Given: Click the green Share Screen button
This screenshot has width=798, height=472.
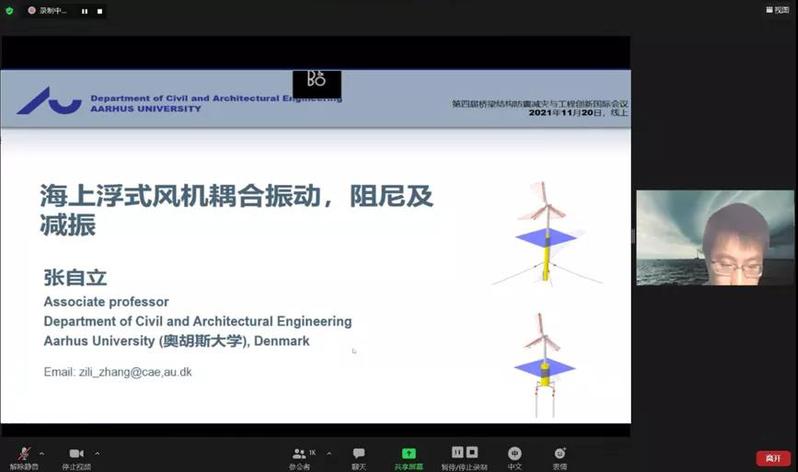Looking at the screenshot, I should coord(408,455).
